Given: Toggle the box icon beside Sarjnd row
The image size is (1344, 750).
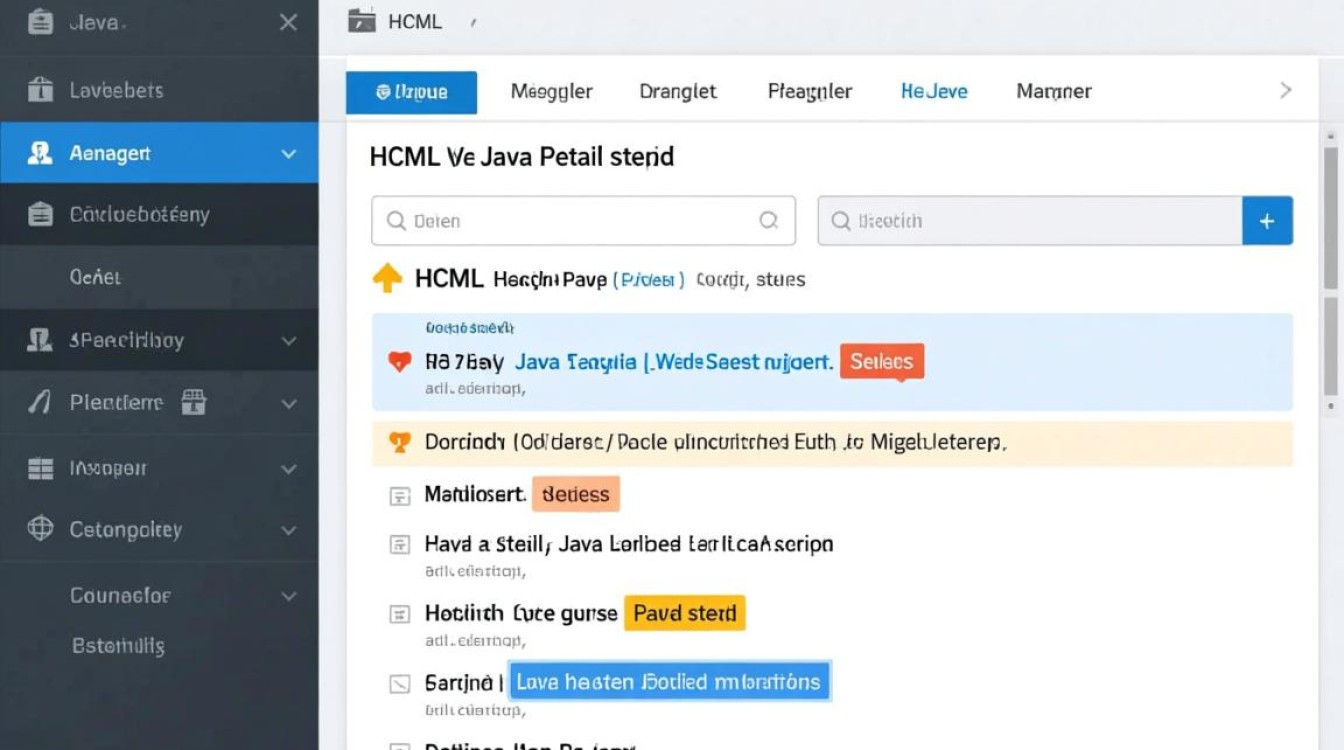Looking at the screenshot, I should point(399,684).
